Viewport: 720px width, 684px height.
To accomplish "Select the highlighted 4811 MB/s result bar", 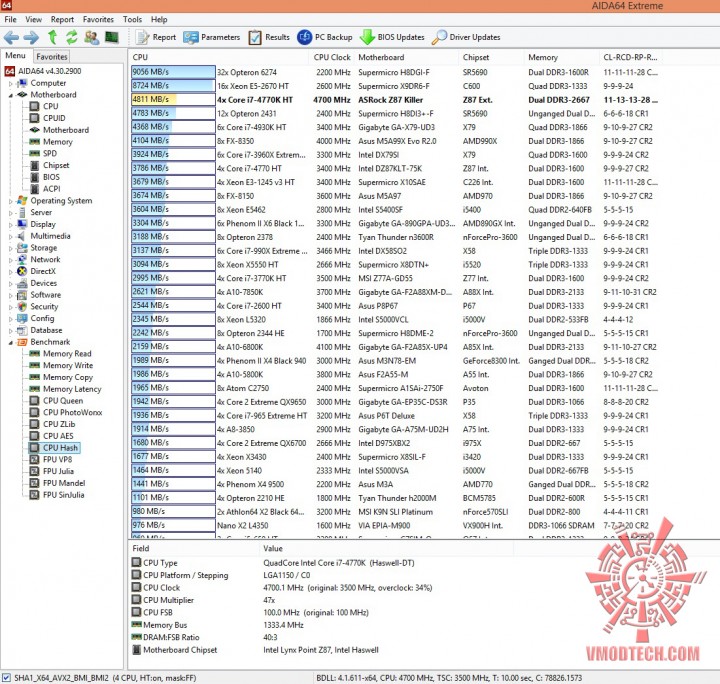I will (x=173, y=100).
